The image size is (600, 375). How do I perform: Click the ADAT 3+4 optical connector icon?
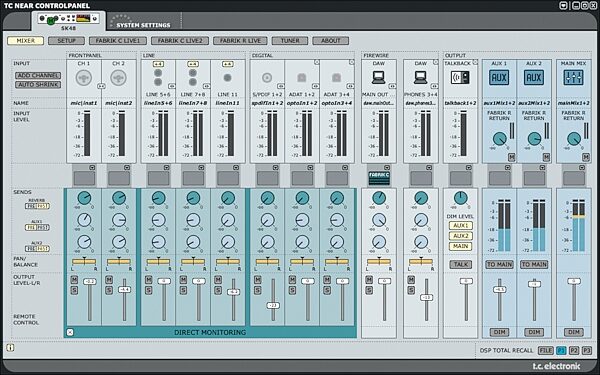tap(336, 78)
